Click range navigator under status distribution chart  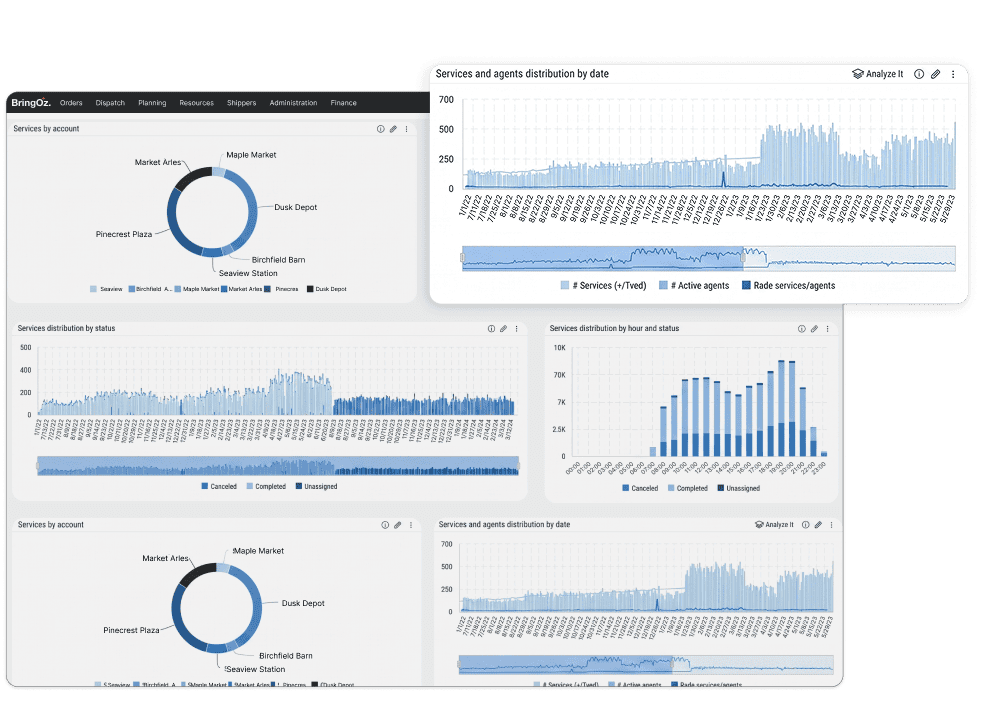(x=278, y=466)
